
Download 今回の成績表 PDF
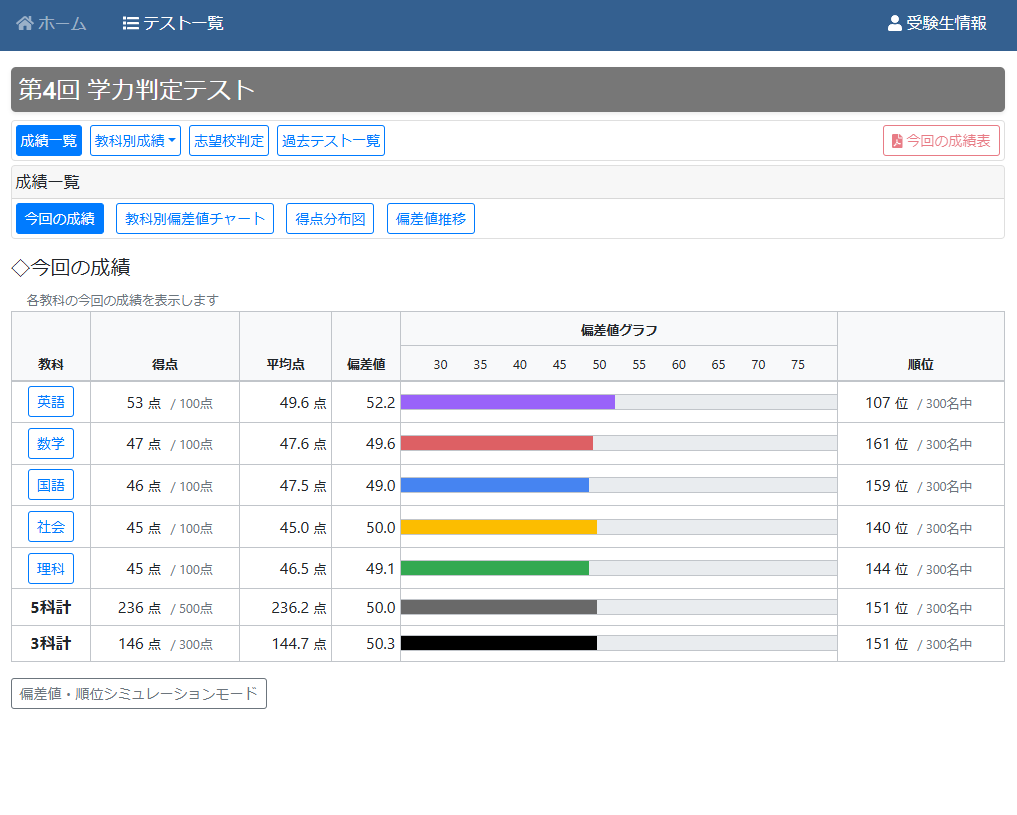[941, 141]
